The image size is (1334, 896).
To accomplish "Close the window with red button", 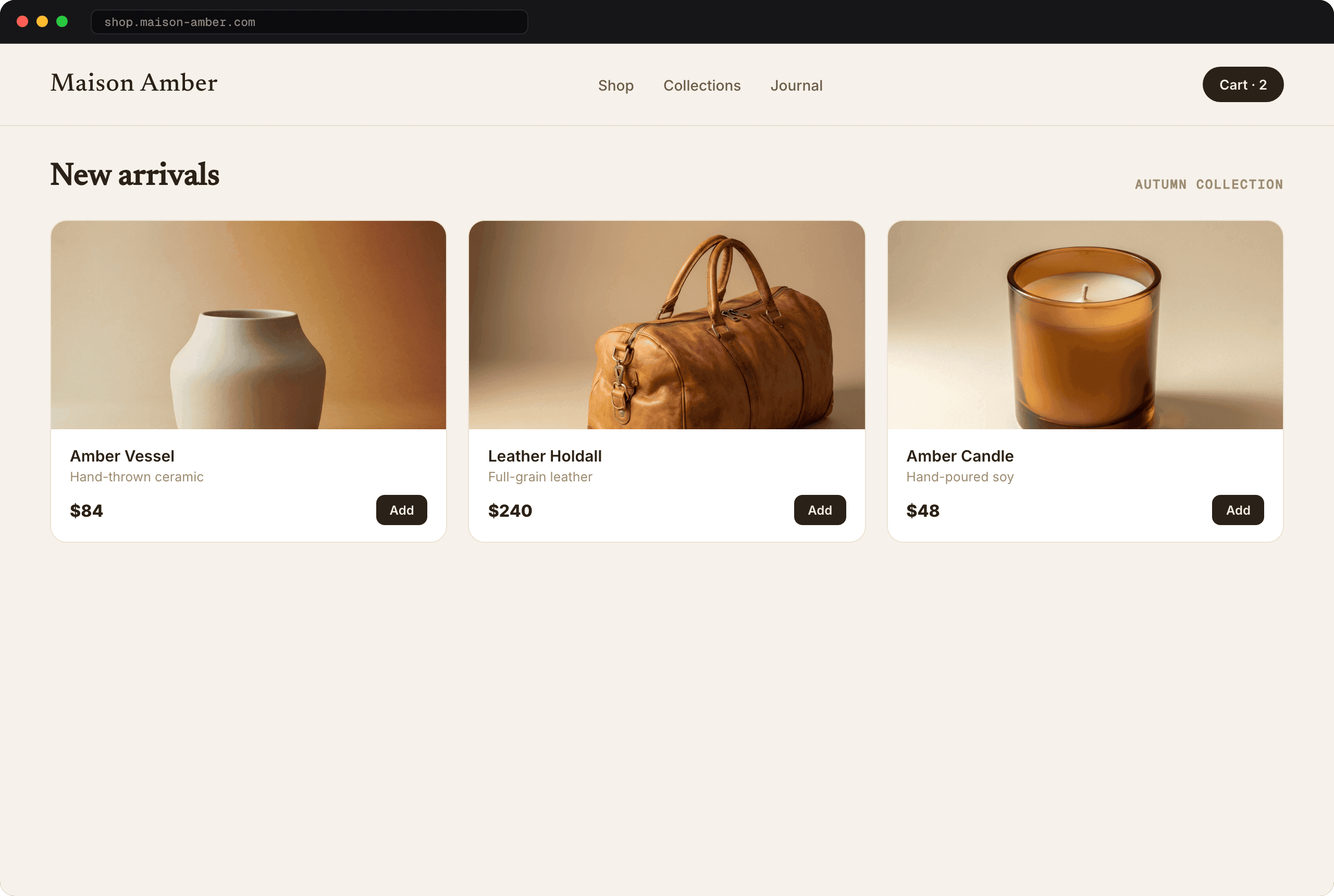I will point(23,22).
